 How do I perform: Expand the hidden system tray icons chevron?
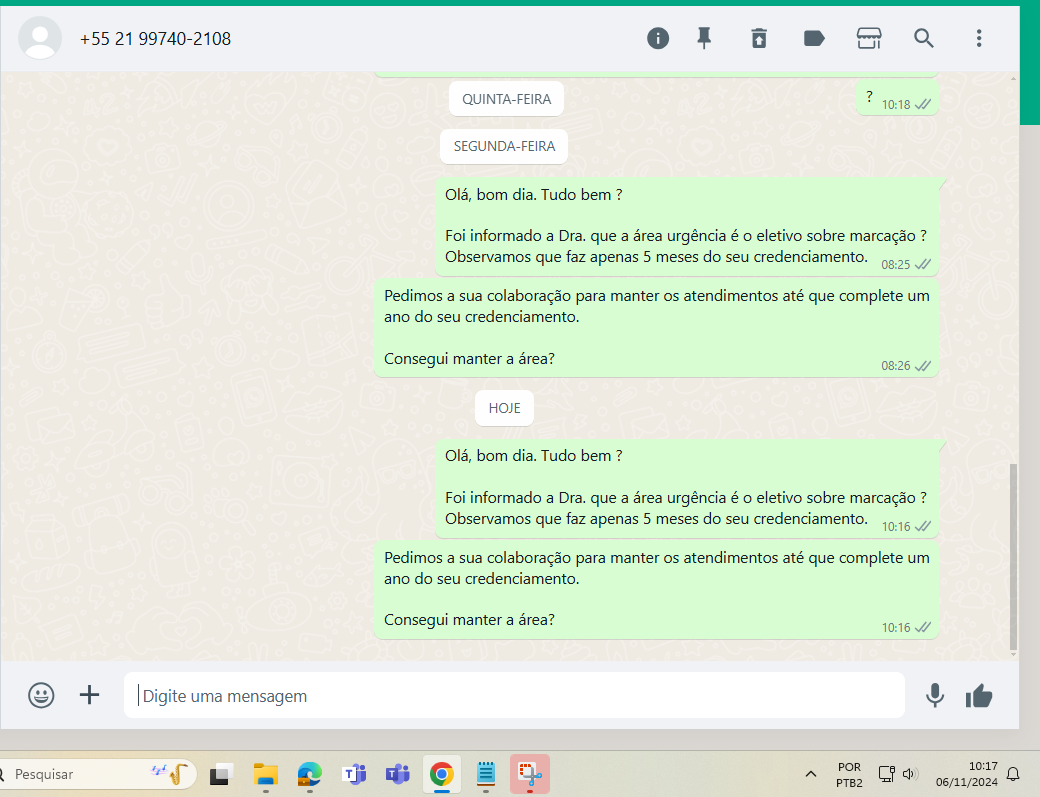click(811, 774)
